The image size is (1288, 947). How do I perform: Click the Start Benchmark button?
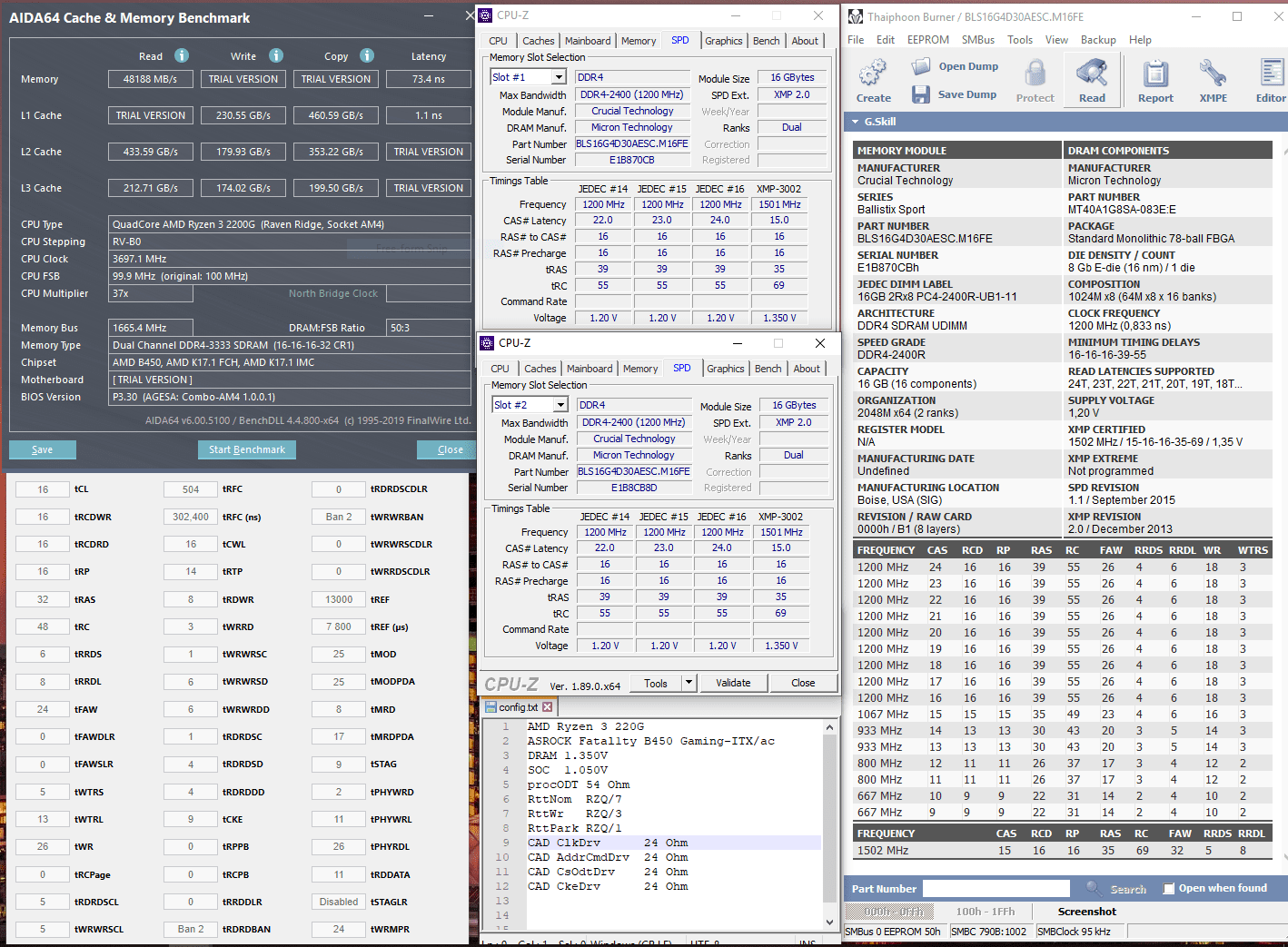click(x=246, y=449)
